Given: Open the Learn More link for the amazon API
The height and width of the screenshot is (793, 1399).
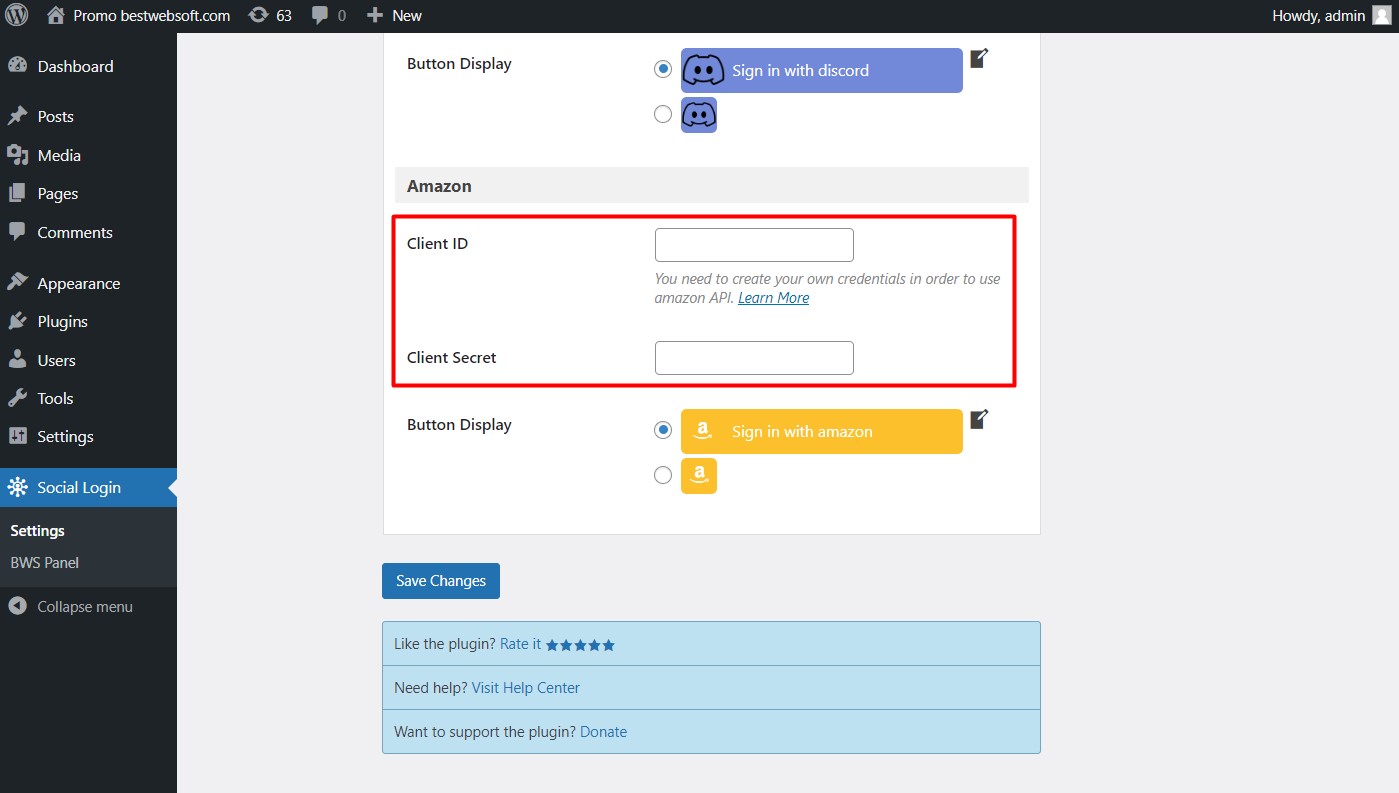Looking at the screenshot, I should [773, 298].
